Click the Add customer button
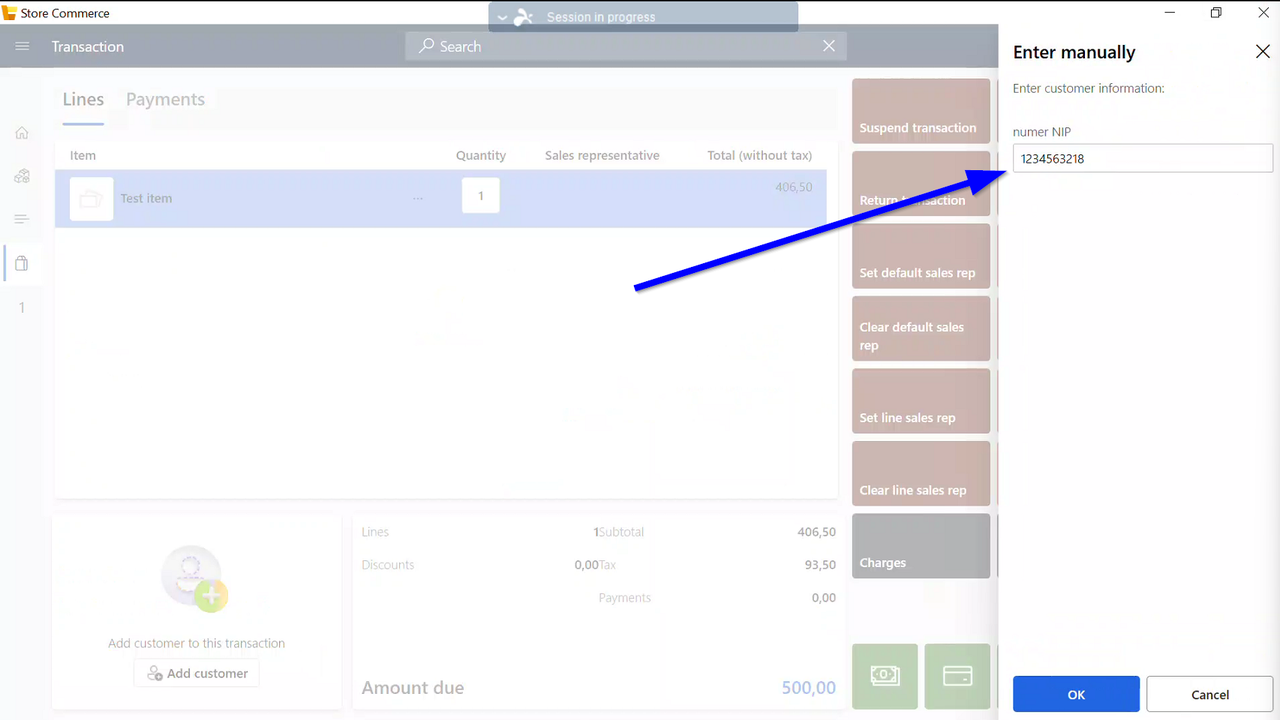This screenshot has height=720, width=1280. click(197, 673)
